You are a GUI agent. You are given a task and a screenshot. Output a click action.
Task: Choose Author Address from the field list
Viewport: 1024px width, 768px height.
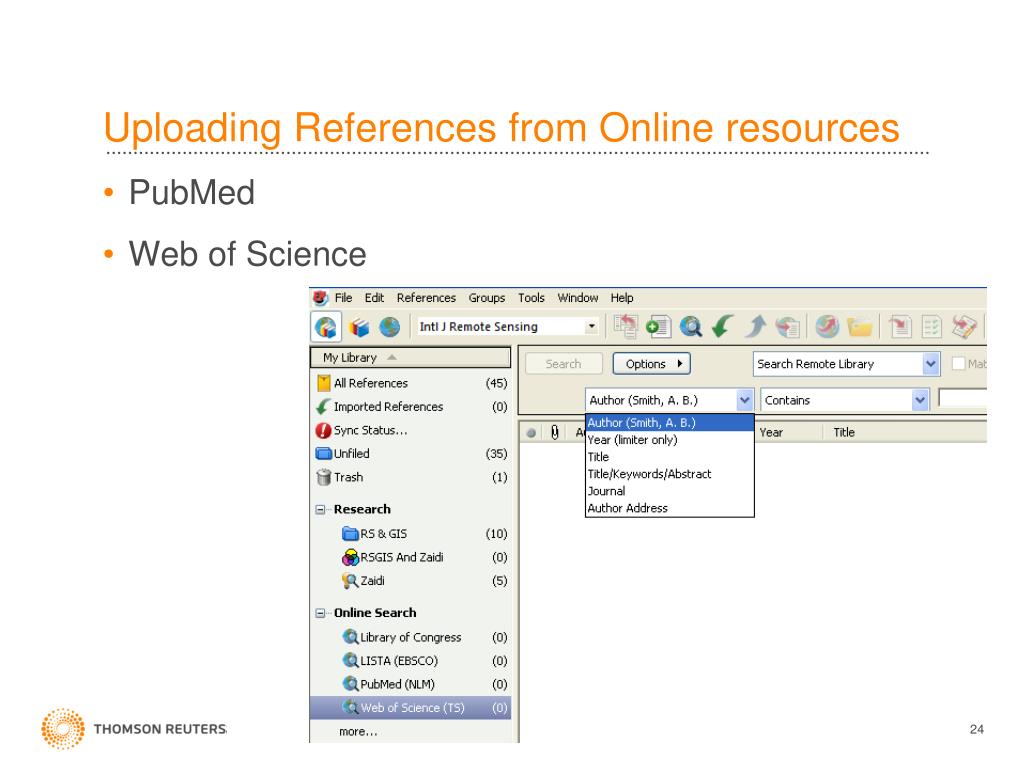(670, 507)
